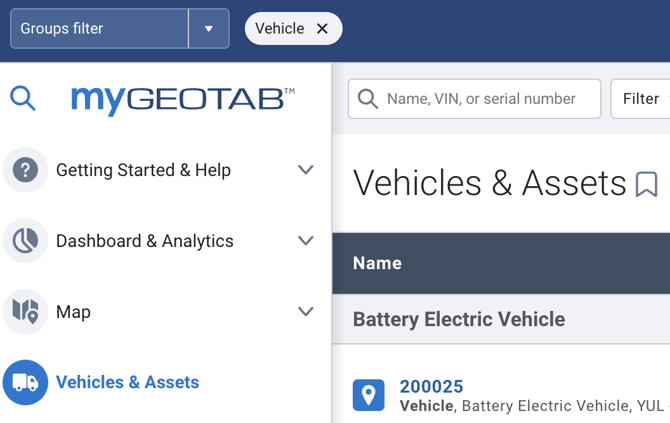The height and width of the screenshot is (423, 670).
Task: Open the Groups filter dropdown arrow
Action: point(209,29)
